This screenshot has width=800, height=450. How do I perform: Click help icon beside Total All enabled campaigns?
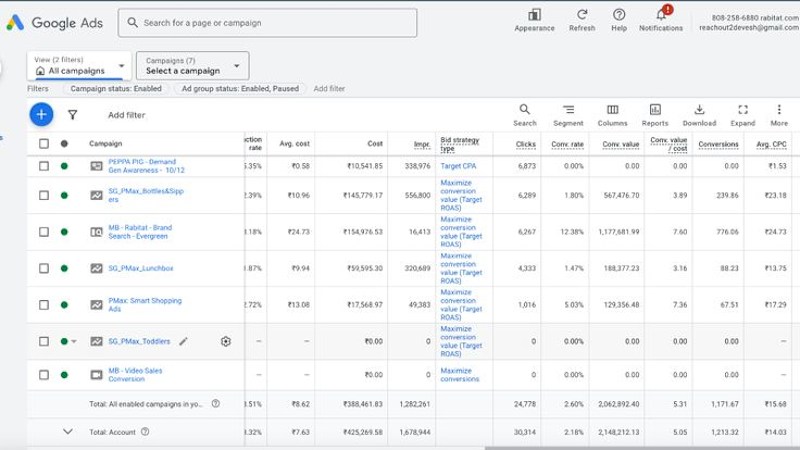tap(216, 404)
